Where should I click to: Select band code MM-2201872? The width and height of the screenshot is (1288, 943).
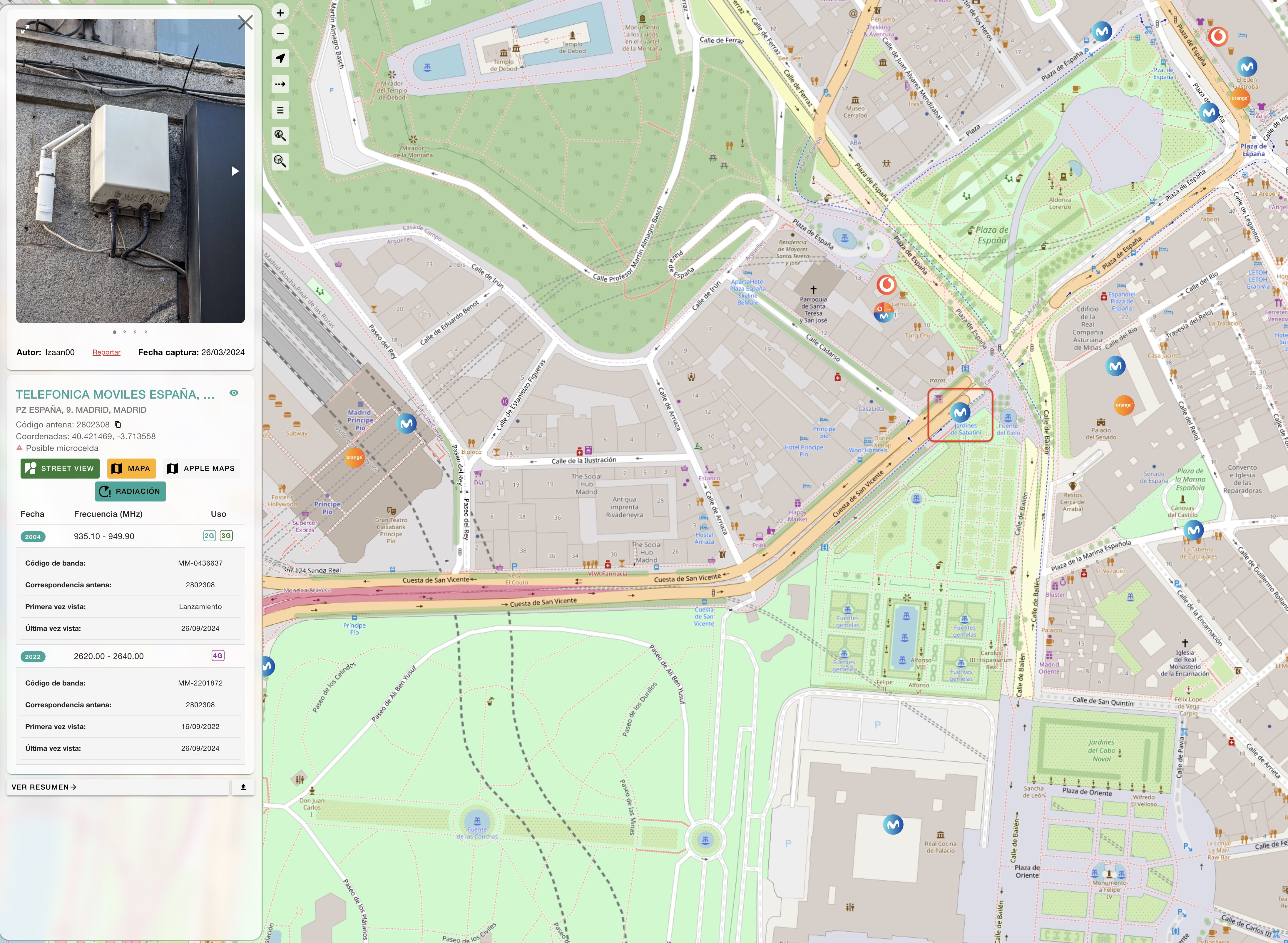pos(200,683)
